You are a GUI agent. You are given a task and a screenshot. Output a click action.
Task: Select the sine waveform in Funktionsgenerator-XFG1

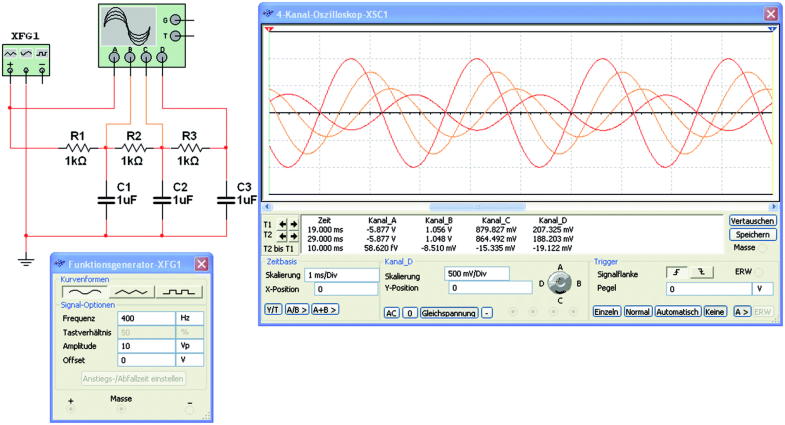pyautogui.click(x=85, y=292)
